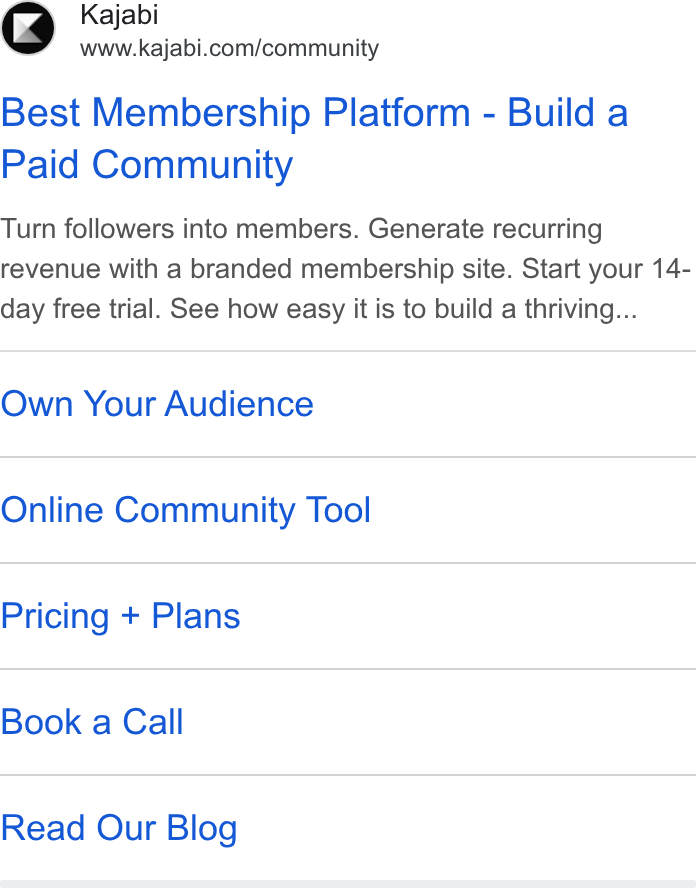
Task: Click the word 'Call' in the sitelinks
Action: pos(153,722)
